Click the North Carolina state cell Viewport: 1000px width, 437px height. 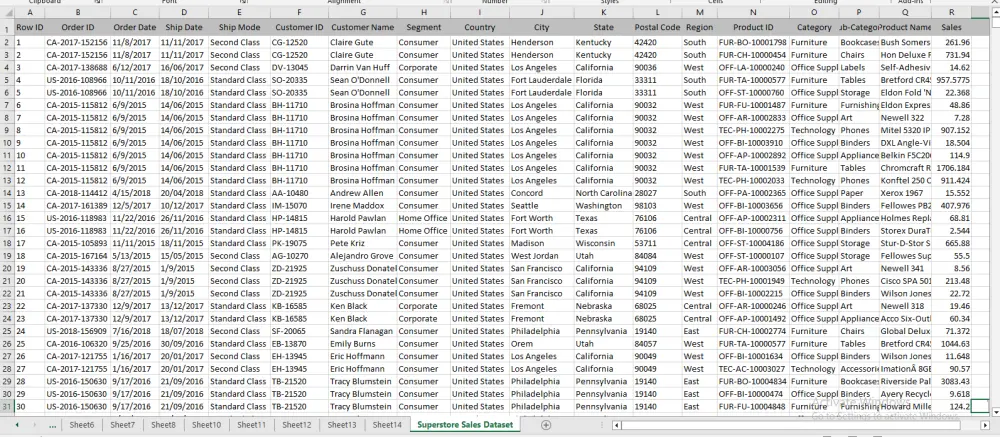click(x=603, y=193)
